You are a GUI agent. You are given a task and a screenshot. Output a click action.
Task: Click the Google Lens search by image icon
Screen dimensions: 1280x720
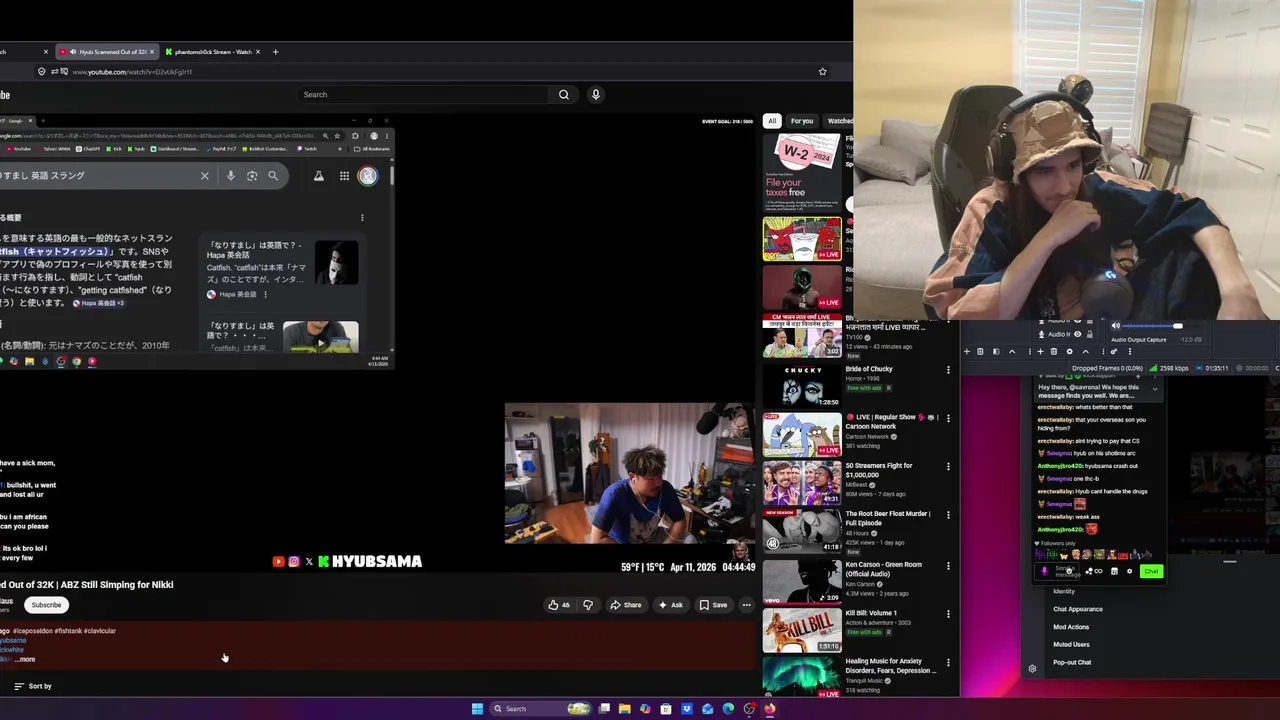tap(252, 176)
